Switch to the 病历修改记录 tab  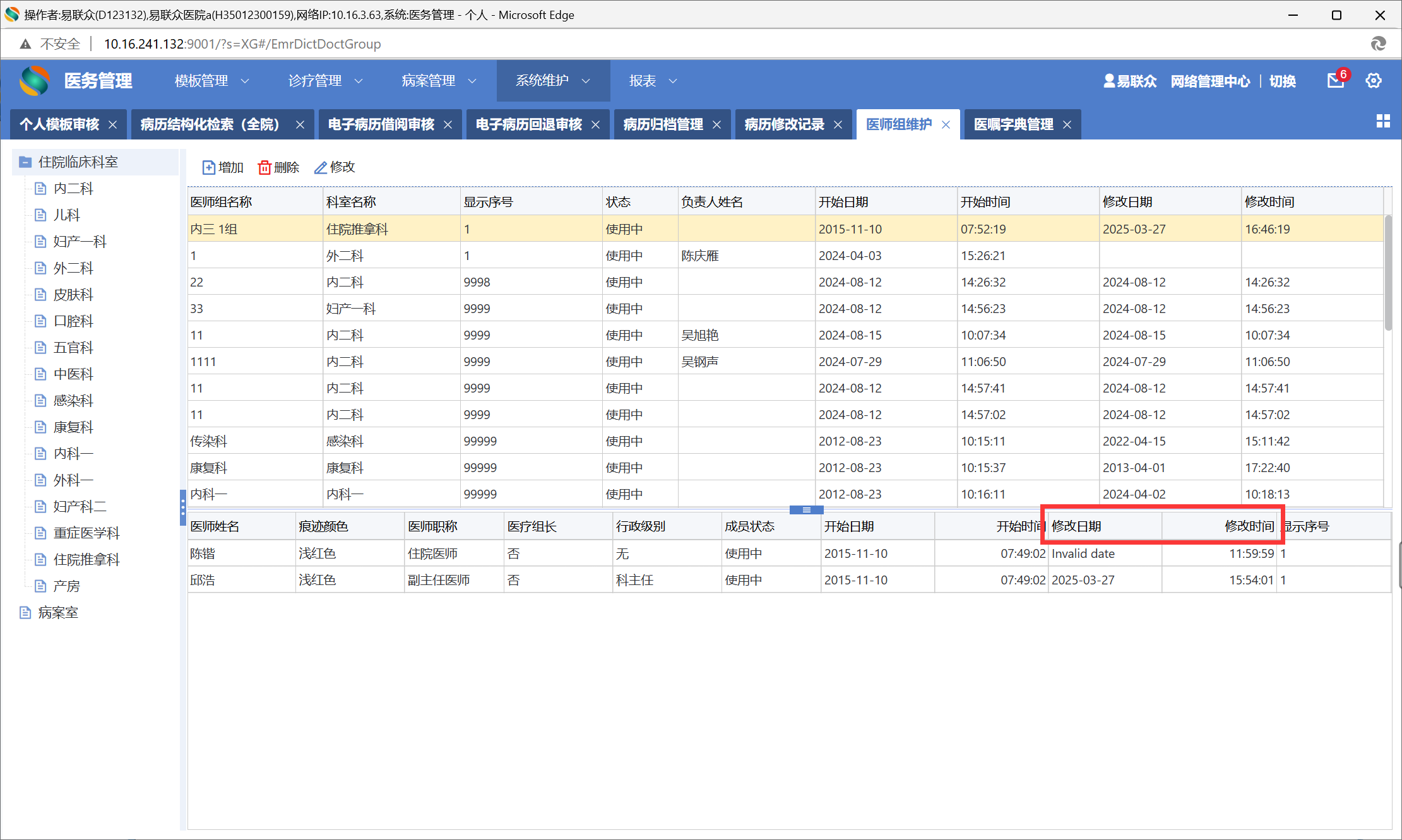[784, 124]
